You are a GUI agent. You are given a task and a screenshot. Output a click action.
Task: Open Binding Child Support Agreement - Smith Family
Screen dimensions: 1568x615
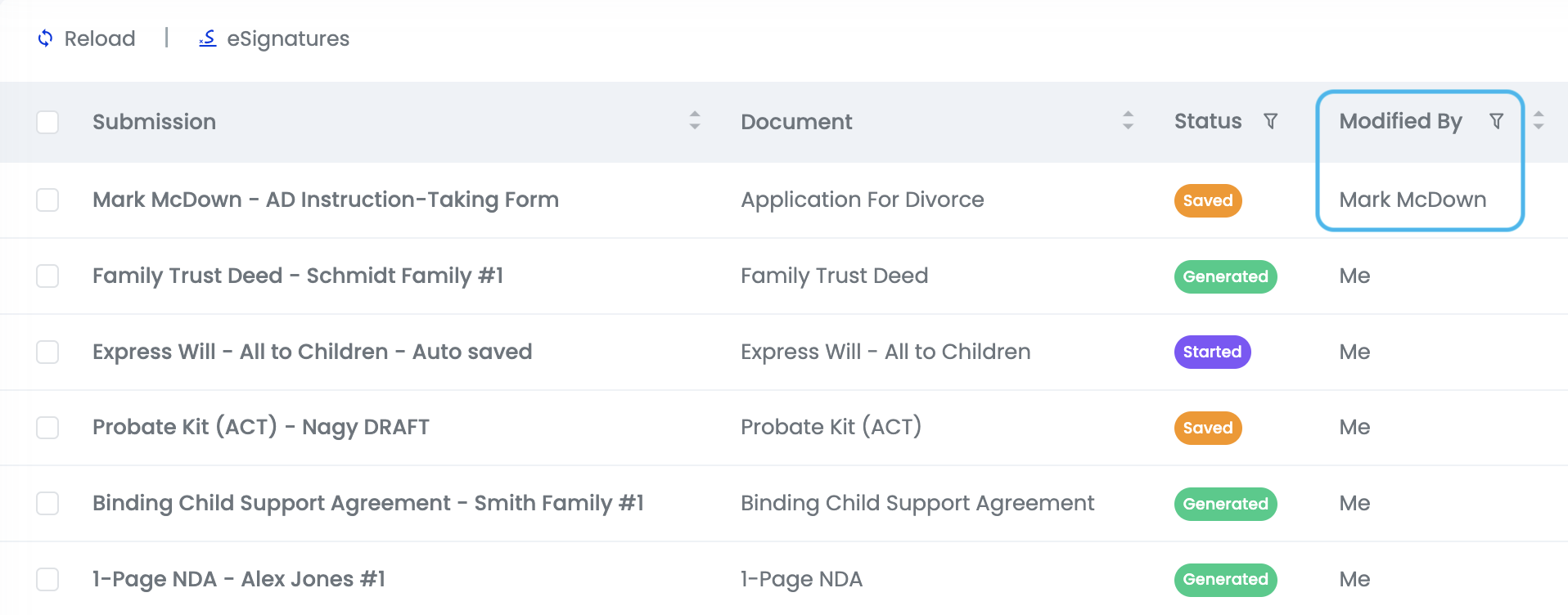pos(367,503)
